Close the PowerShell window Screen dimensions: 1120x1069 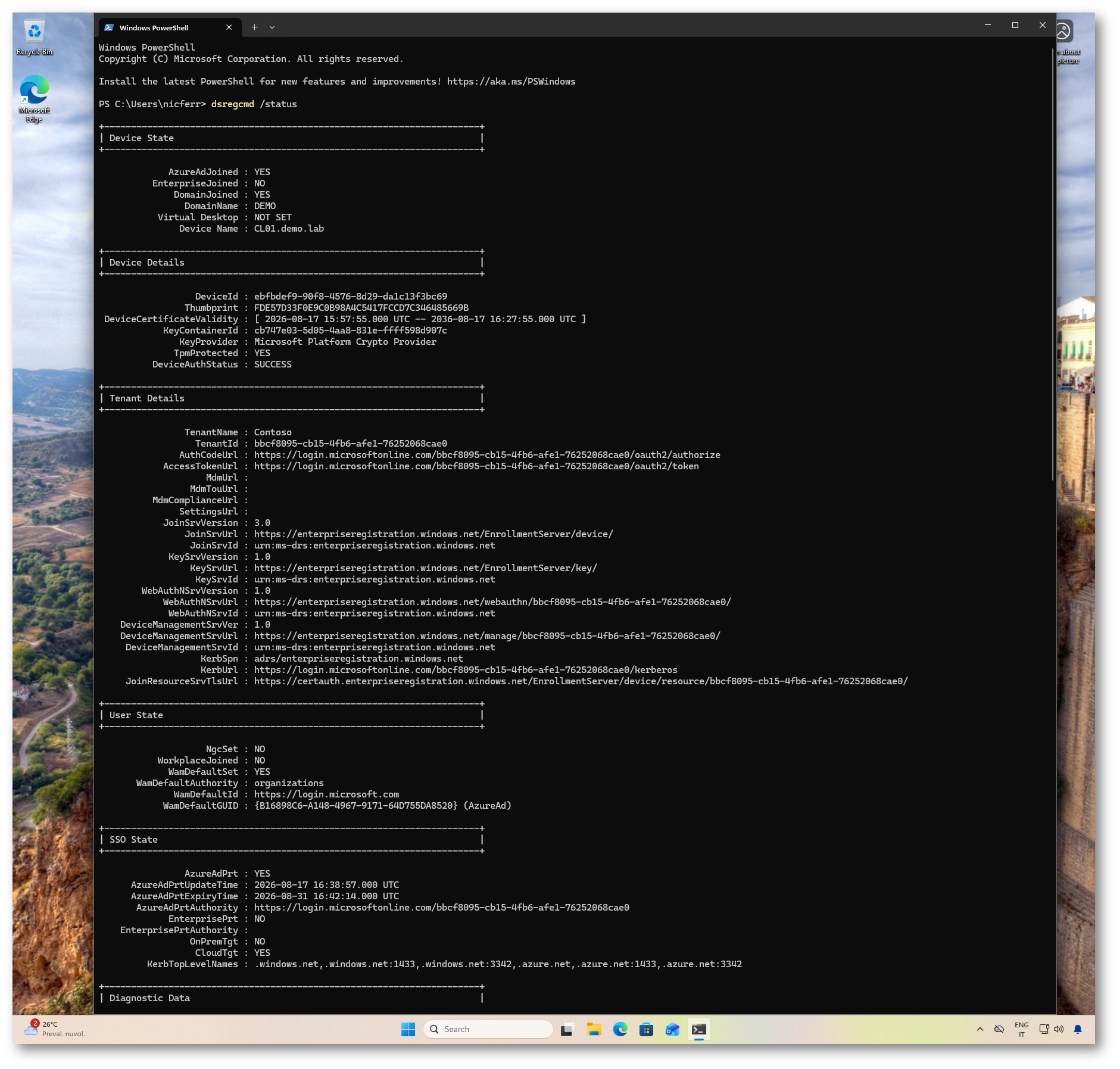point(1043,25)
